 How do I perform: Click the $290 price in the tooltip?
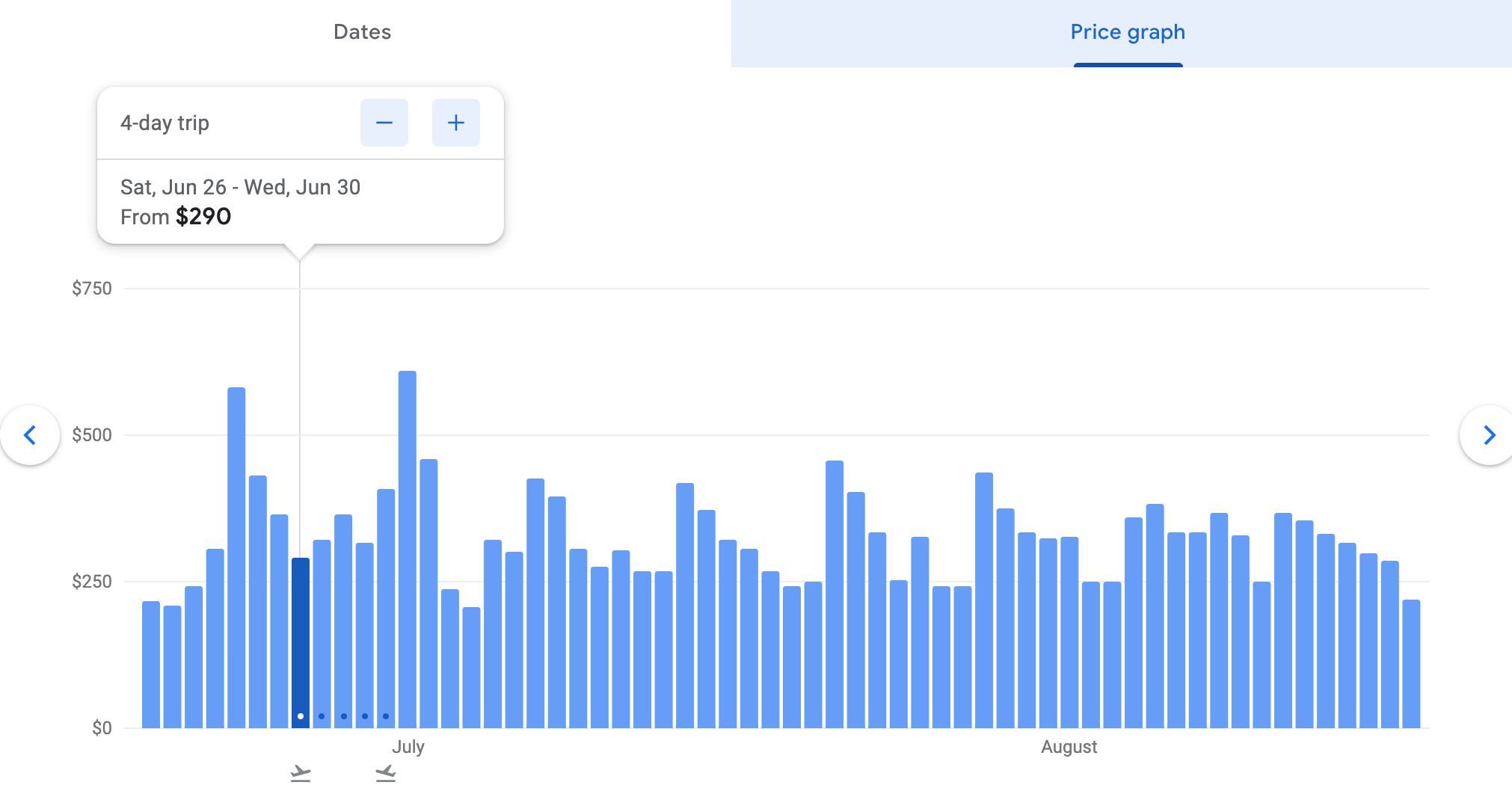pyautogui.click(x=203, y=217)
